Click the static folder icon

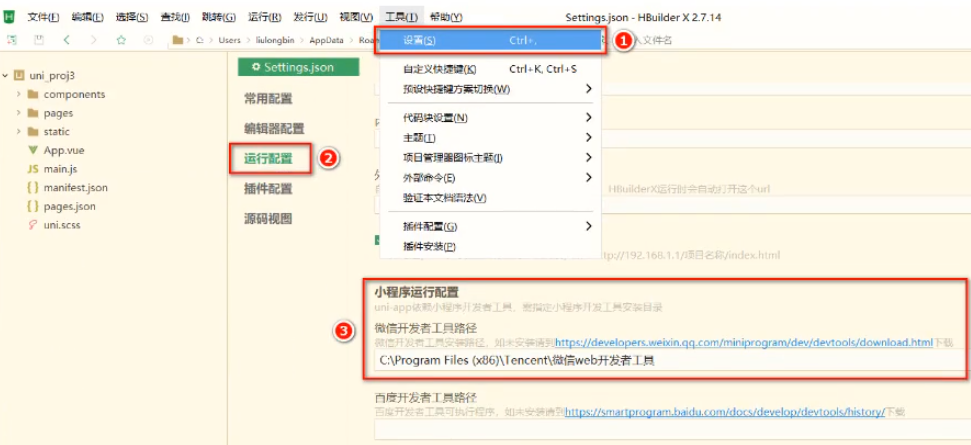[x=33, y=131]
